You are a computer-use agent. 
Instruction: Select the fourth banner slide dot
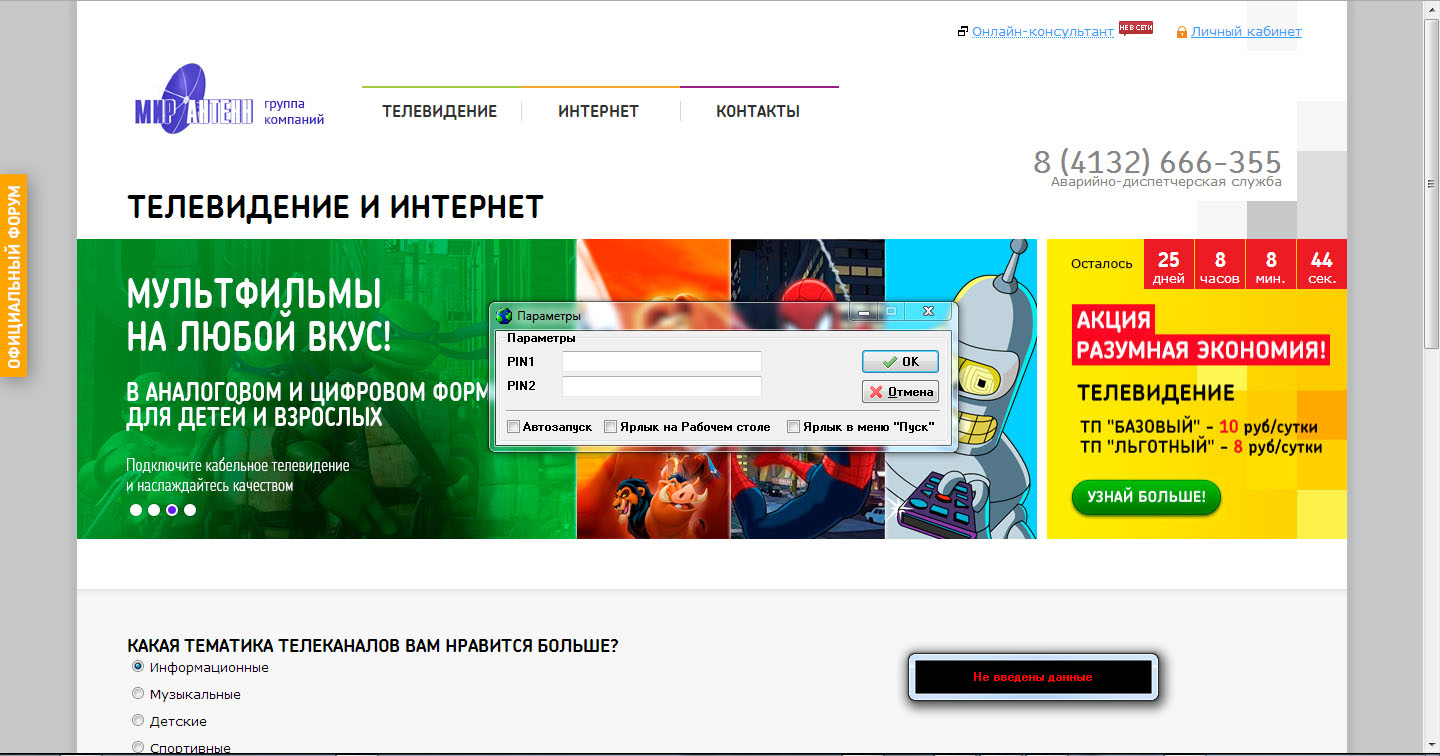tap(190, 510)
